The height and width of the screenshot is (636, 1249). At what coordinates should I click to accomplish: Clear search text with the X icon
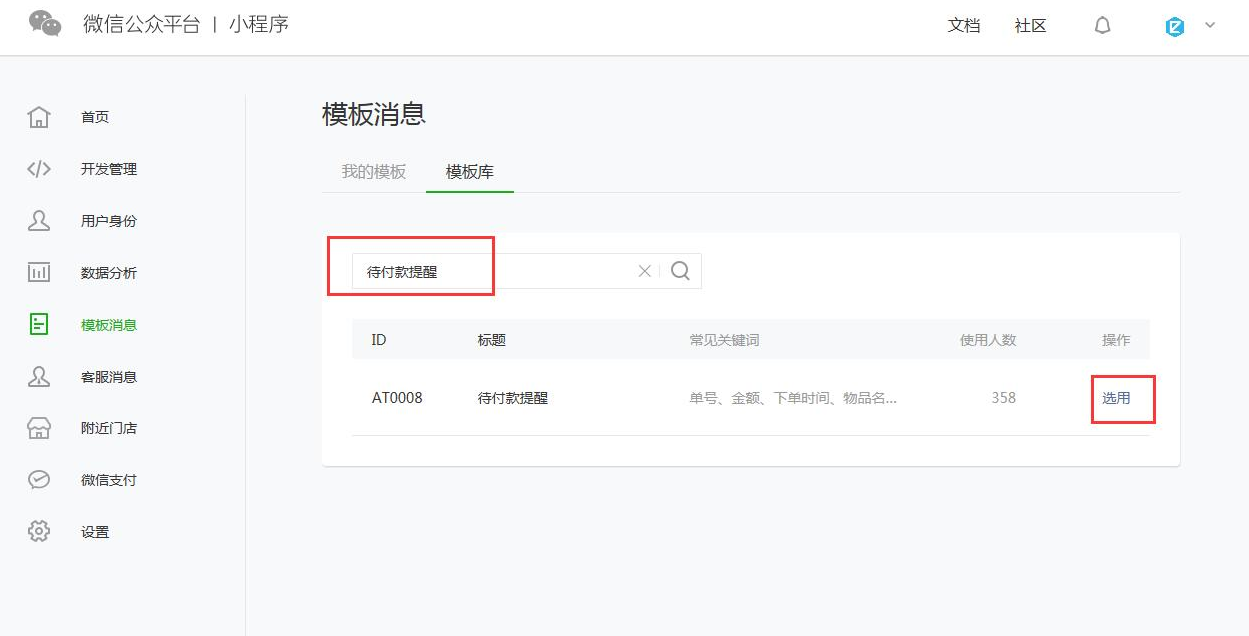tap(645, 271)
